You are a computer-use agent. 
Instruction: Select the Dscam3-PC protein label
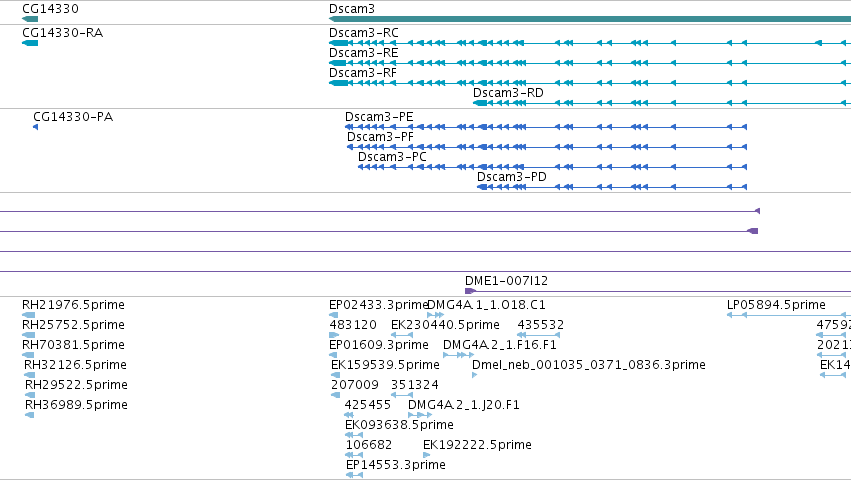(392, 157)
